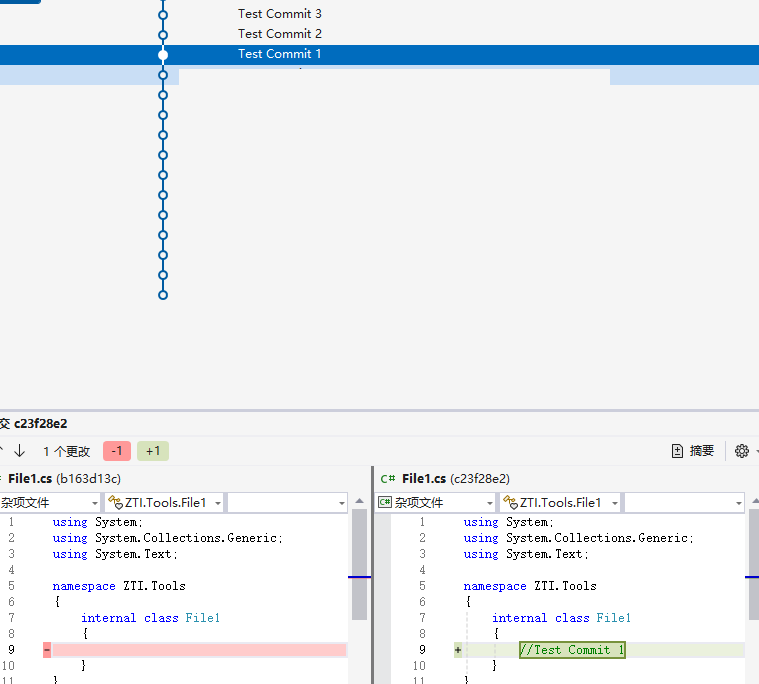Click the minus marker on left line 9
Image resolution: width=759 pixels, height=684 pixels.
[x=47, y=650]
